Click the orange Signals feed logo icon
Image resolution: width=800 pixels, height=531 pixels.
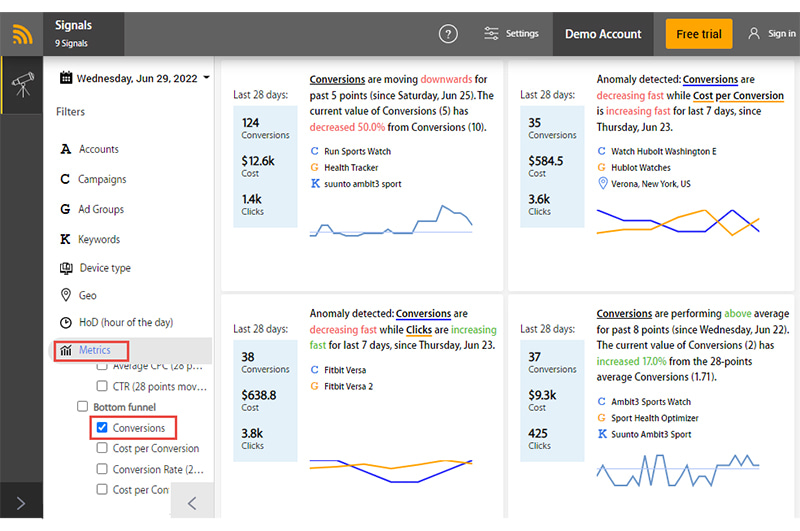[22, 34]
